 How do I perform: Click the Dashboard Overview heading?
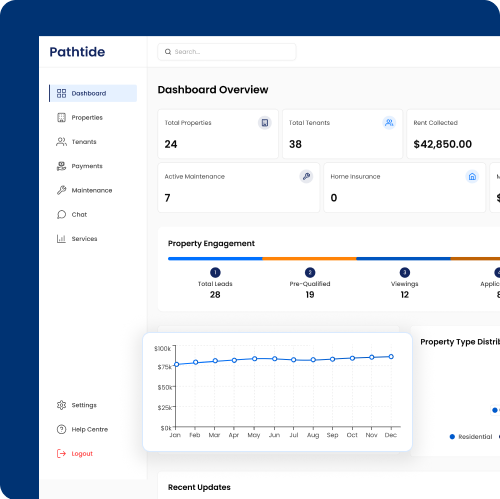pyautogui.click(x=213, y=90)
